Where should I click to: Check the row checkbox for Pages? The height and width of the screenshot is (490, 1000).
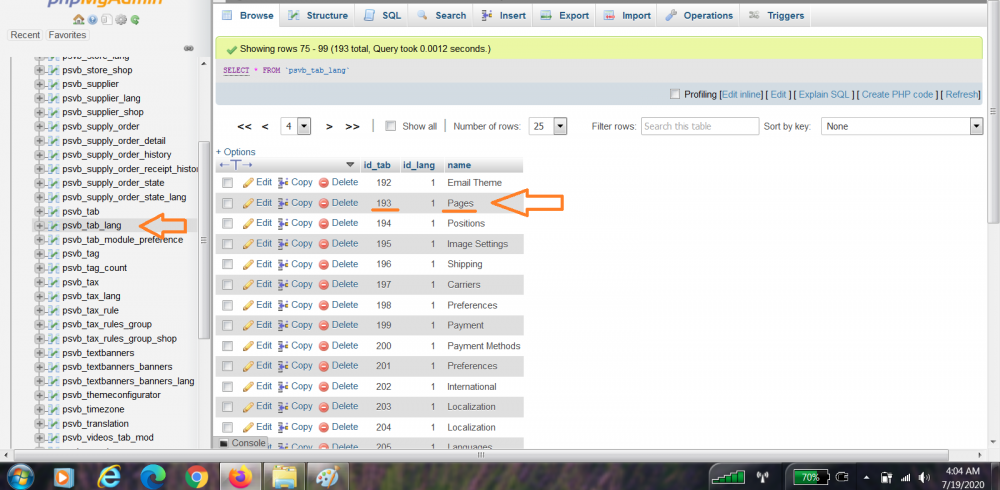(x=227, y=203)
